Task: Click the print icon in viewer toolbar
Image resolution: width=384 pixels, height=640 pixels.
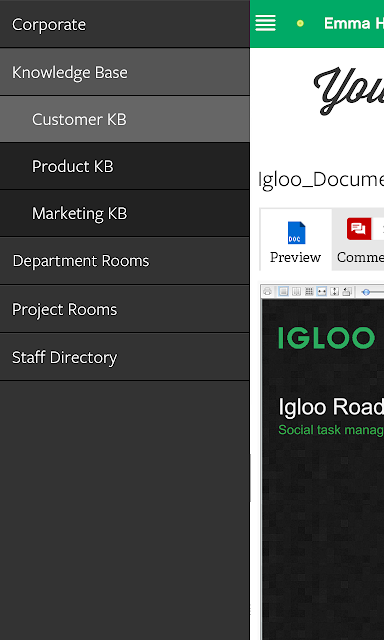Action: (267, 291)
